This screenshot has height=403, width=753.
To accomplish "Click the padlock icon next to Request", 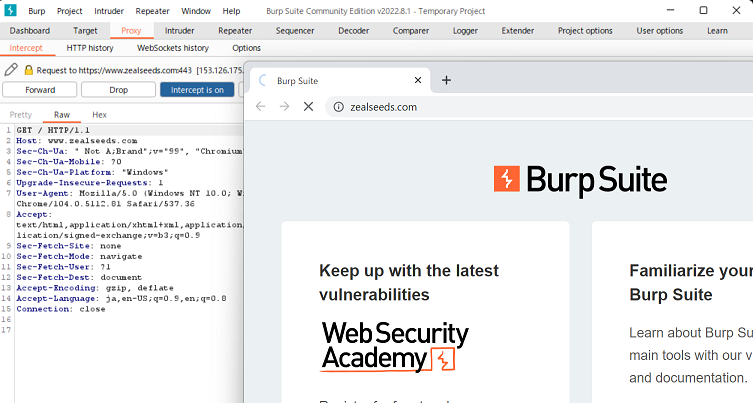I will (x=28, y=70).
